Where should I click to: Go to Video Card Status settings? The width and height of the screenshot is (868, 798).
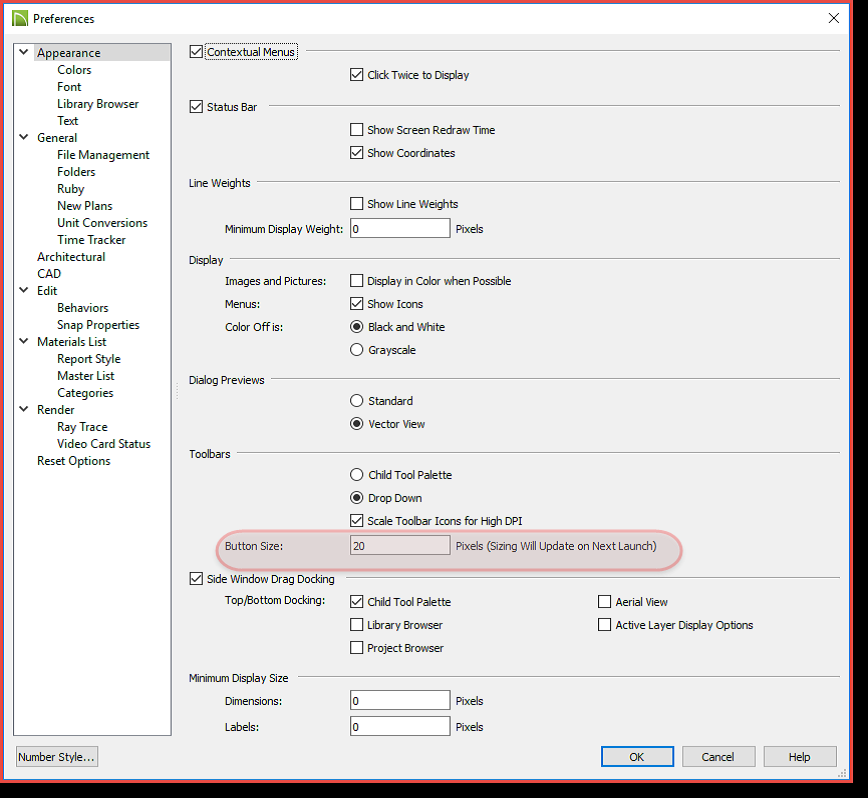[103, 444]
